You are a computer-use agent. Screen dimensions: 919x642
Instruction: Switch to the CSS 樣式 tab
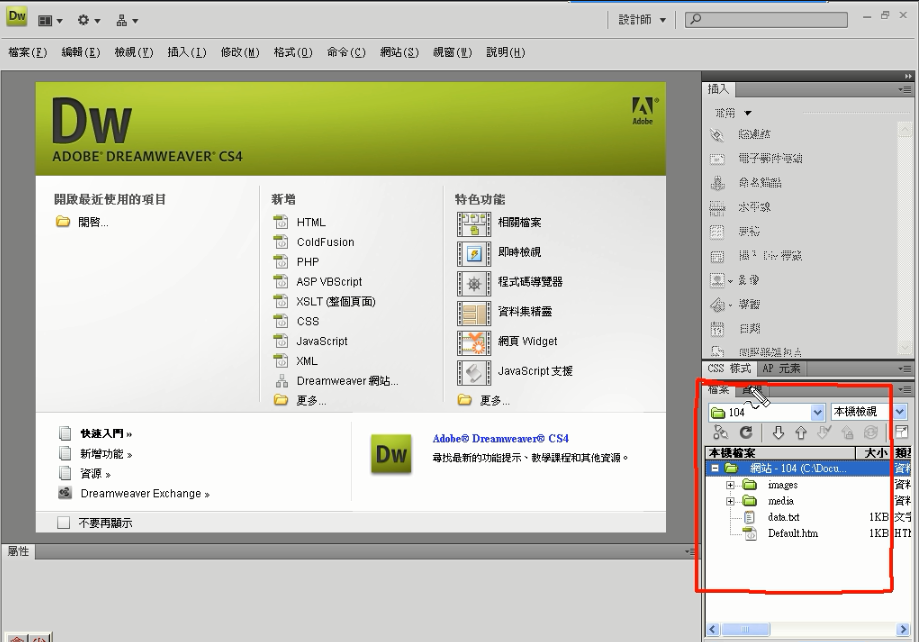click(x=729, y=368)
